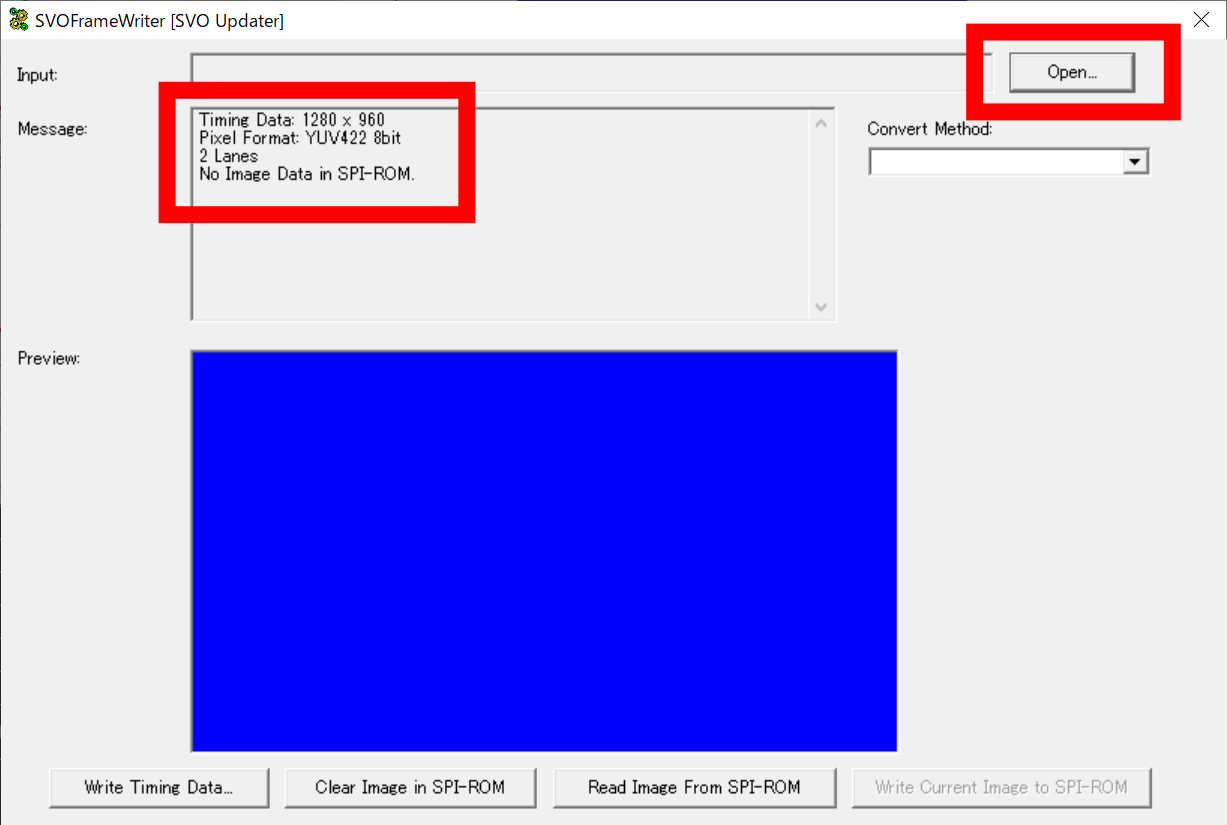Viewport: 1227px width, 825px height.
Task: Click the 'Input:' label
Action: 38,75
